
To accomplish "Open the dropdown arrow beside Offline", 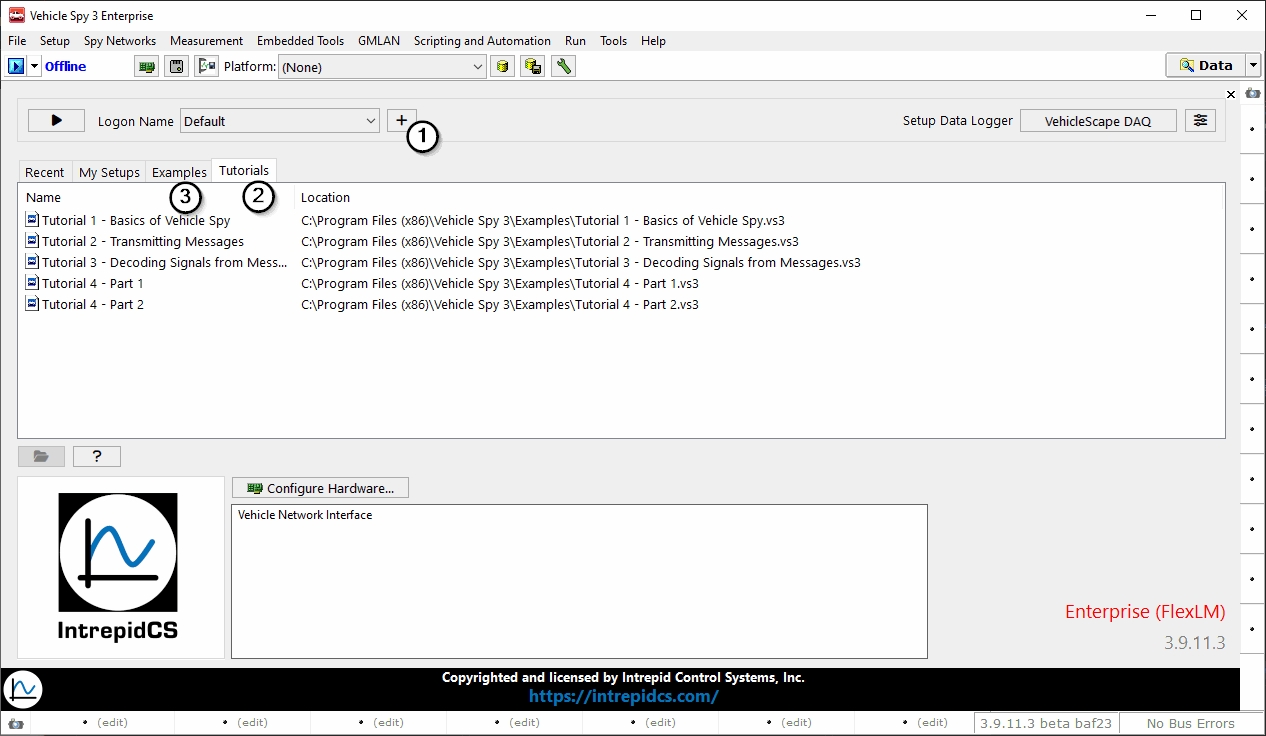I will (35, 66).
